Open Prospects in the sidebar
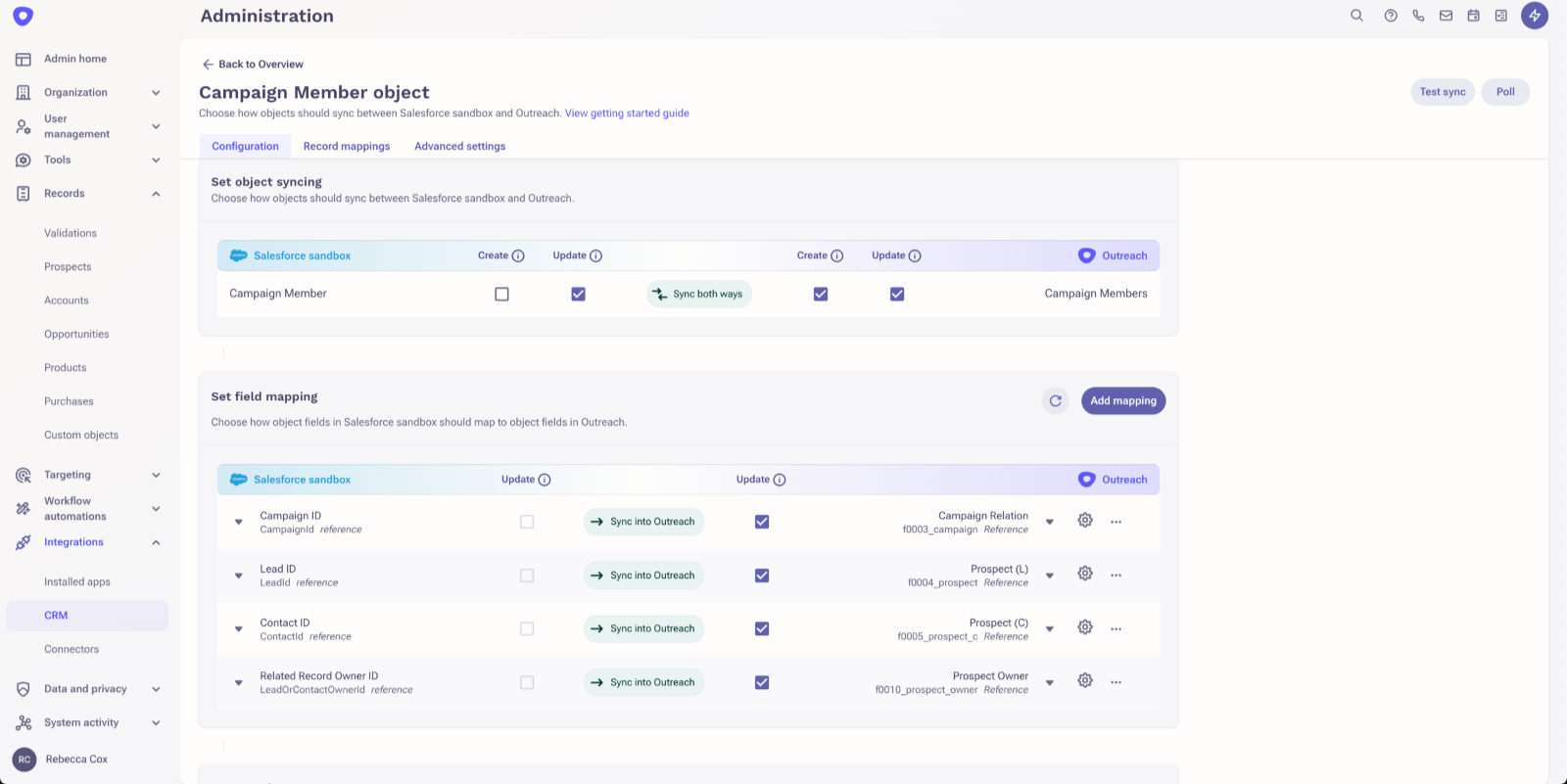The width and height of the screenshot is (1567, 784). click(68, 266)
